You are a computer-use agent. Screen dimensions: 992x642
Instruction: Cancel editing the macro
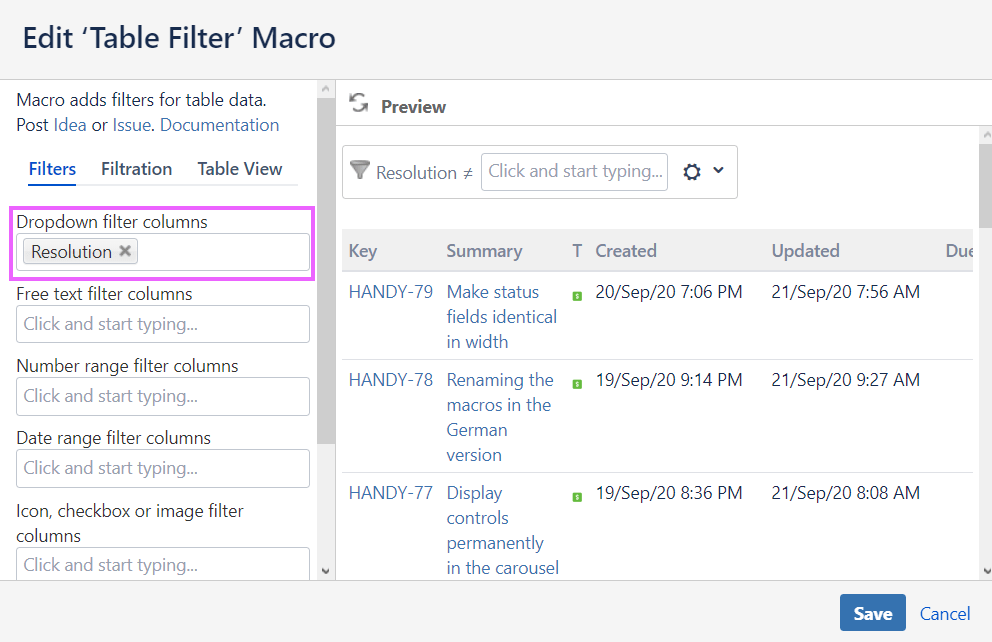[944, 613]
